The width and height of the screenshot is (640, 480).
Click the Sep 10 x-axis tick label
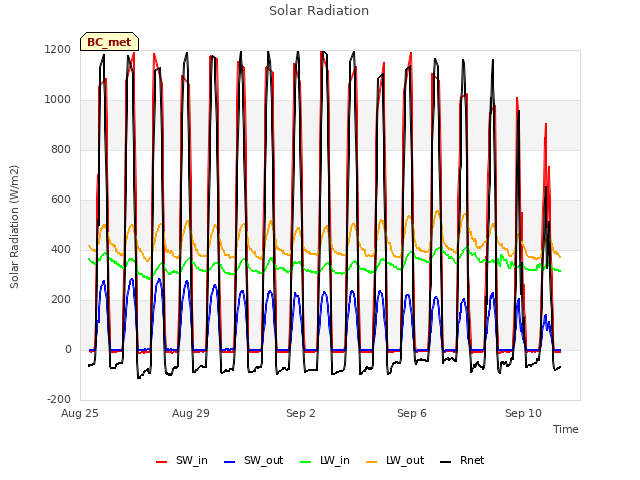tap(523, 413)
